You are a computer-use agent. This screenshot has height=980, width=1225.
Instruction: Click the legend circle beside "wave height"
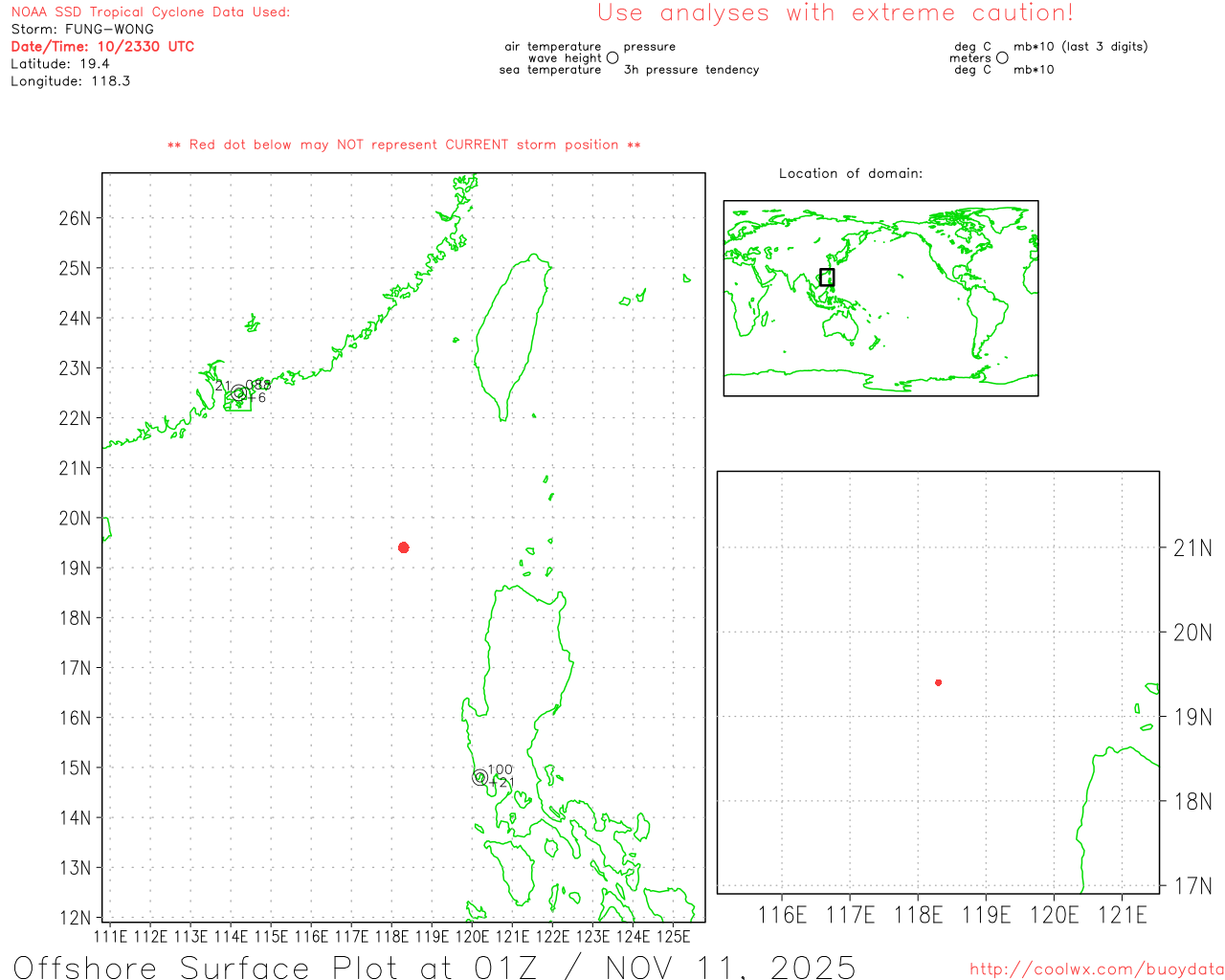(x=612, y=58)
